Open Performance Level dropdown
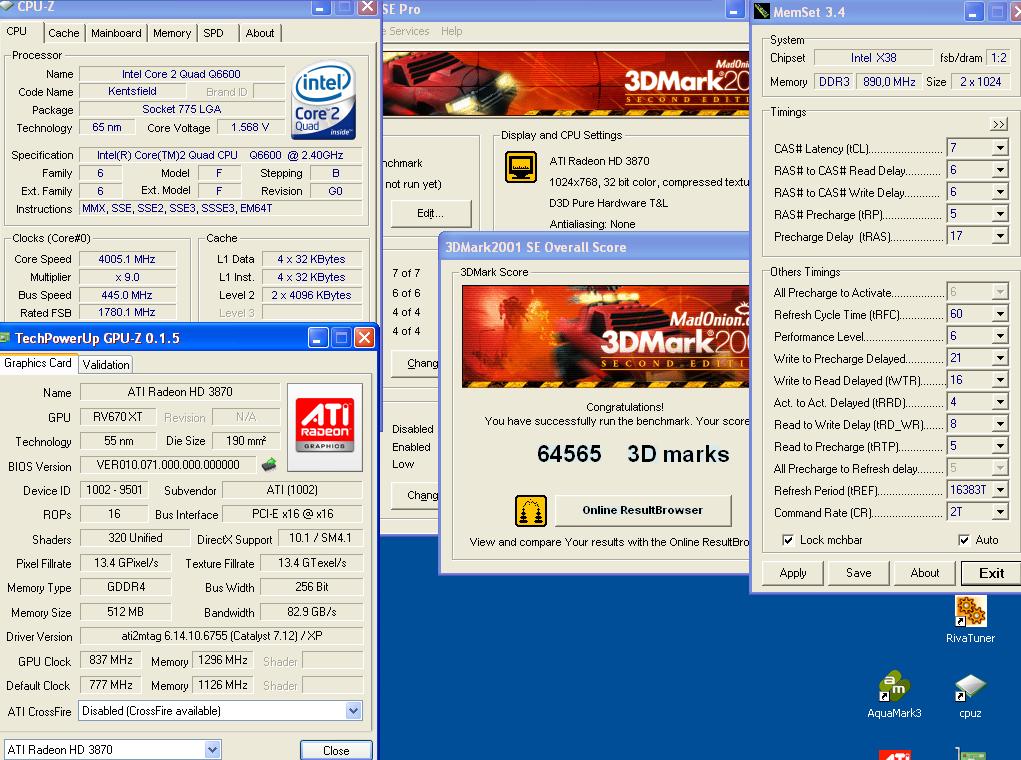Screen dimensions: 1021x760 click(1000, 336)
